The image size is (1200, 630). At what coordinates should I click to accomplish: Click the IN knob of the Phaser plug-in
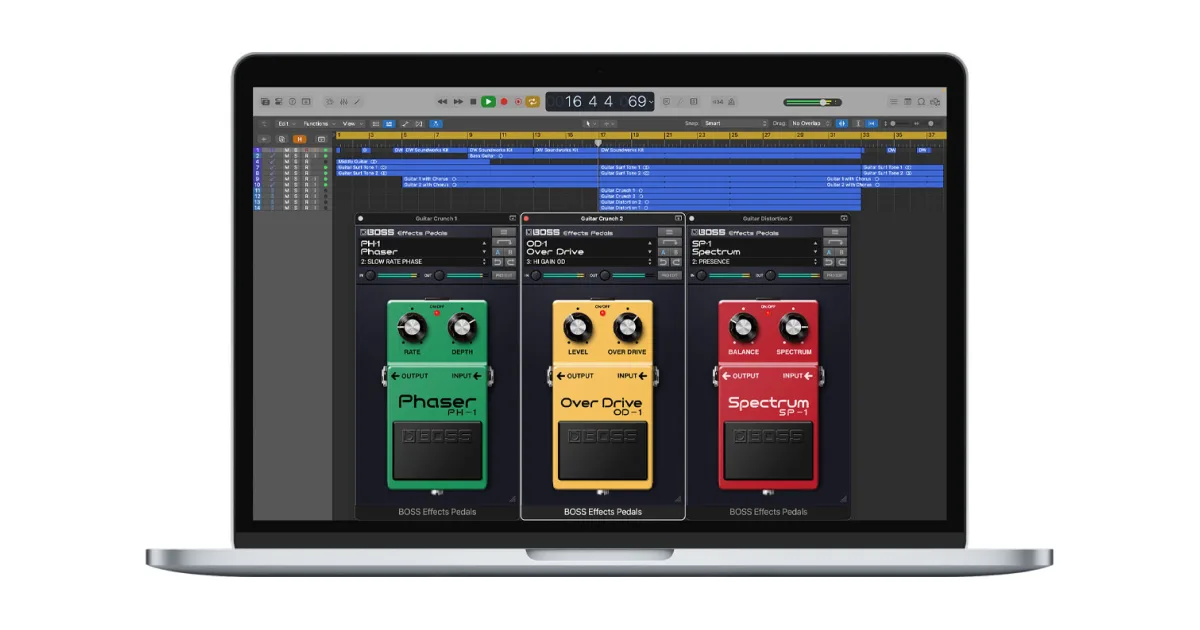370,275
